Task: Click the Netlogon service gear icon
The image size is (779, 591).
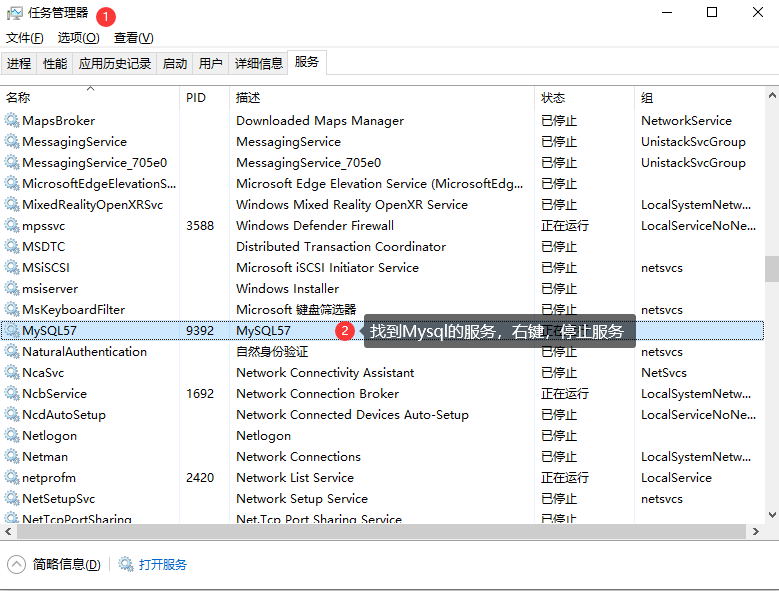Action: click(12, 436)
